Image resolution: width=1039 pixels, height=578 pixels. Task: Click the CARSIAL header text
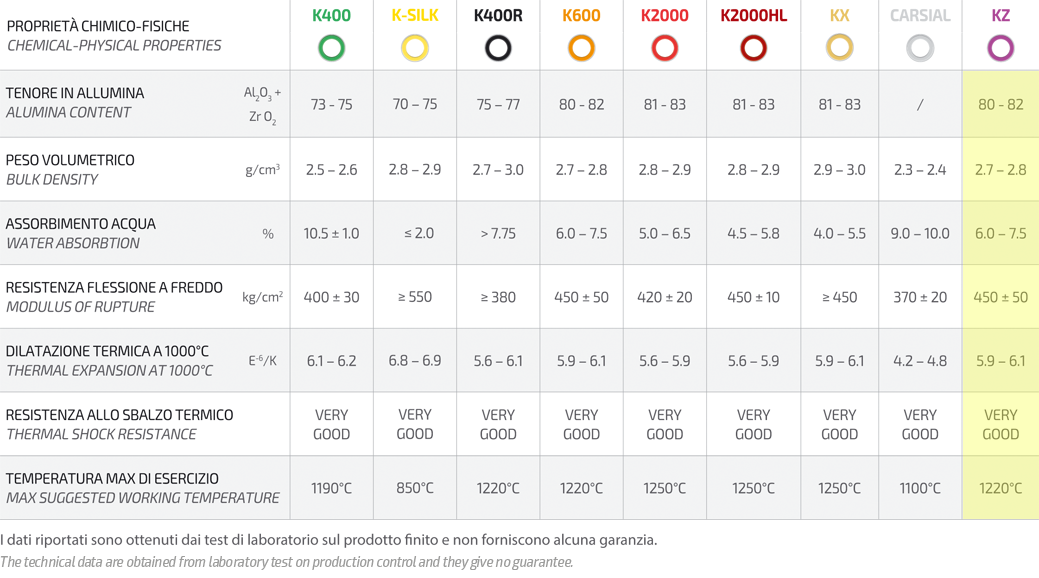[x=920, y=15]
